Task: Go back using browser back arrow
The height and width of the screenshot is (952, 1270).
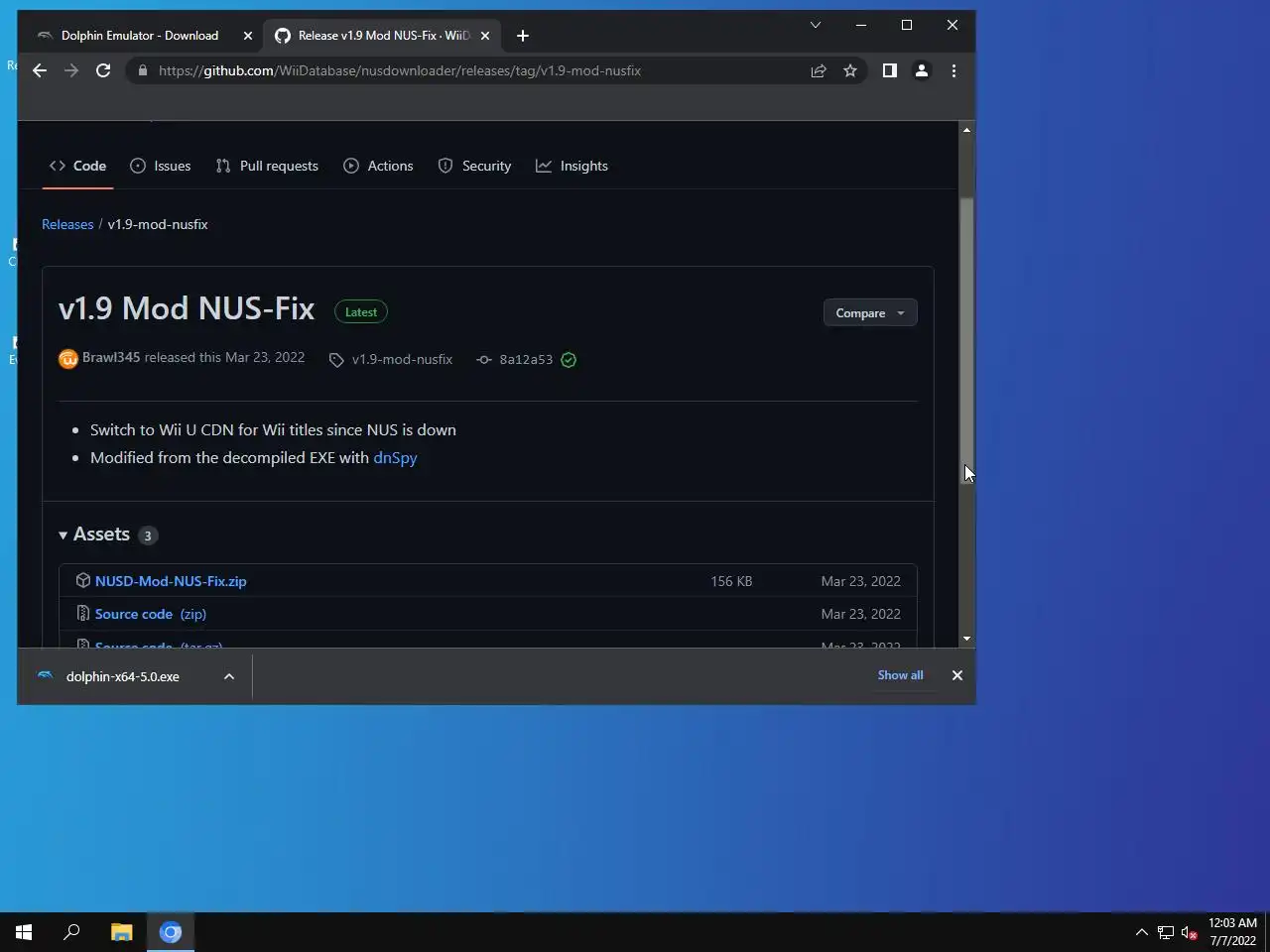Action: point(40,70)
